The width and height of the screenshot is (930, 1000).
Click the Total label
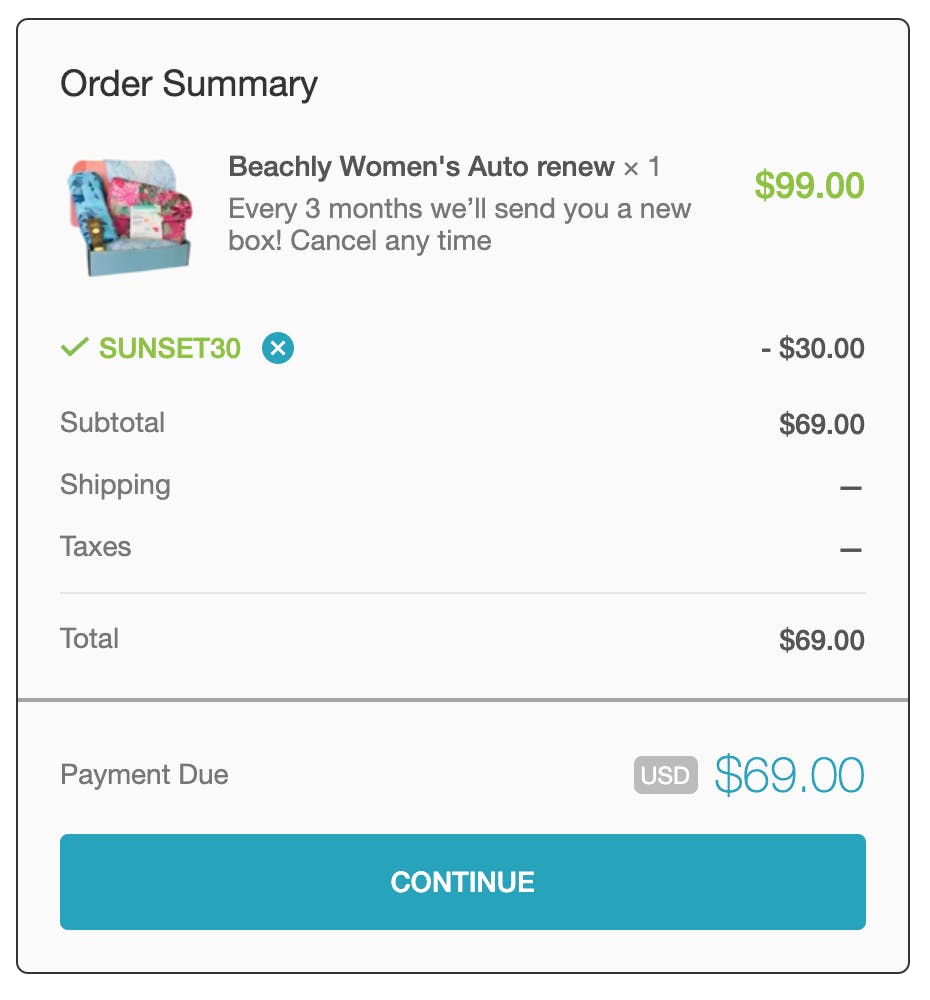(89, 638)
